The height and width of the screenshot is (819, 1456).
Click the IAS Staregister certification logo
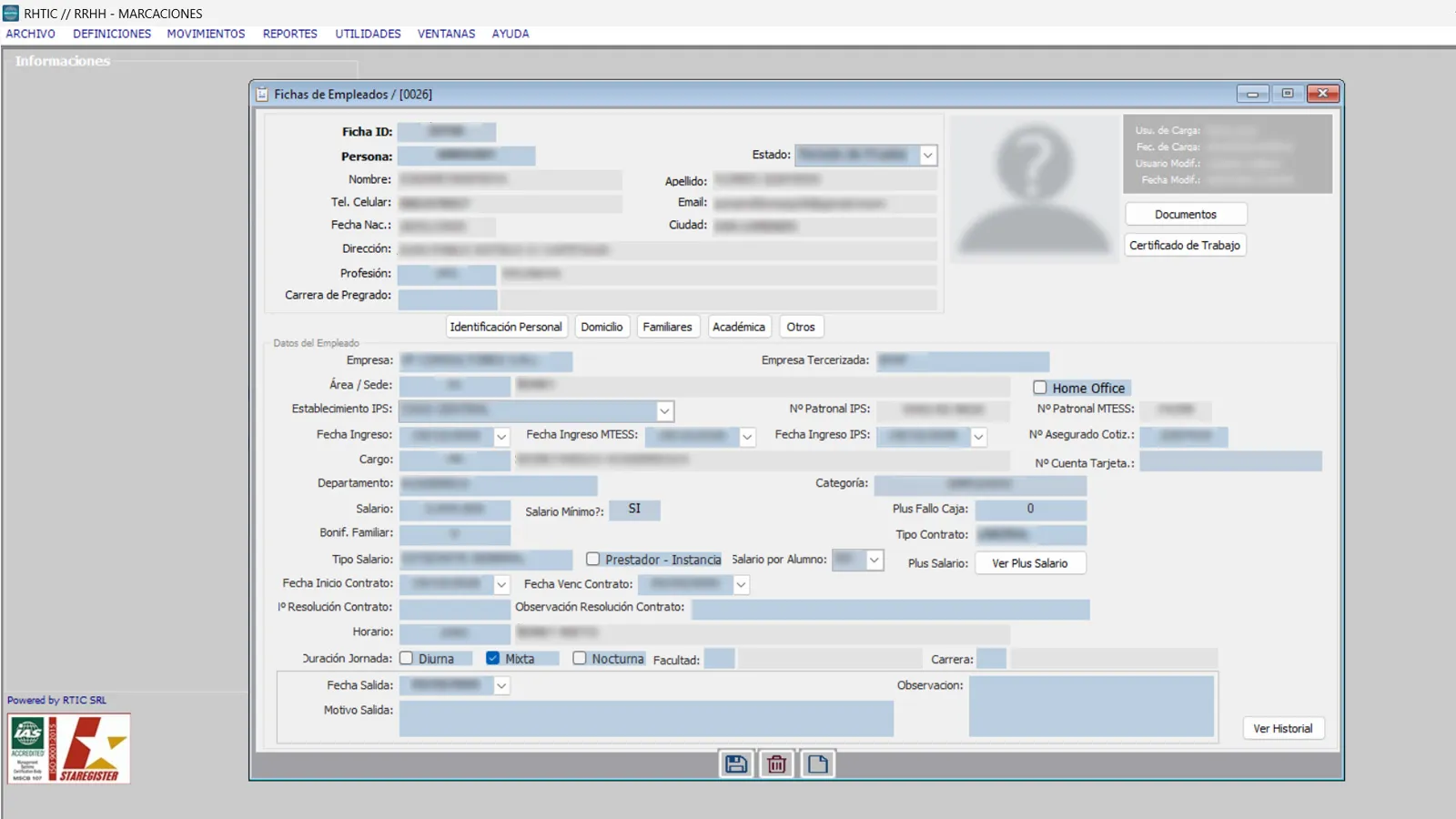click(x=69, y=749)
